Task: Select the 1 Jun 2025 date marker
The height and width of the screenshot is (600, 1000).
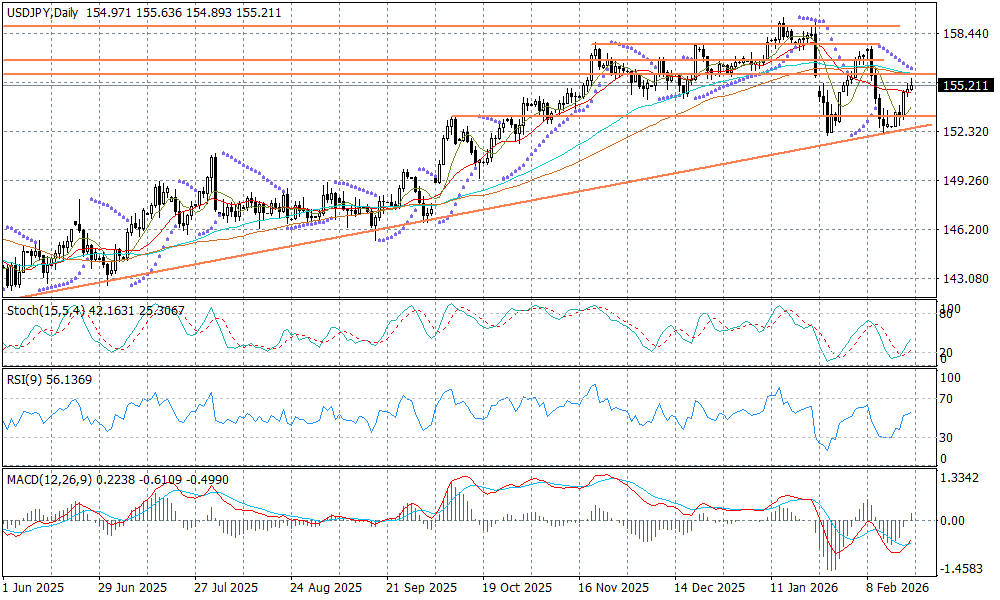Action: 34,588
